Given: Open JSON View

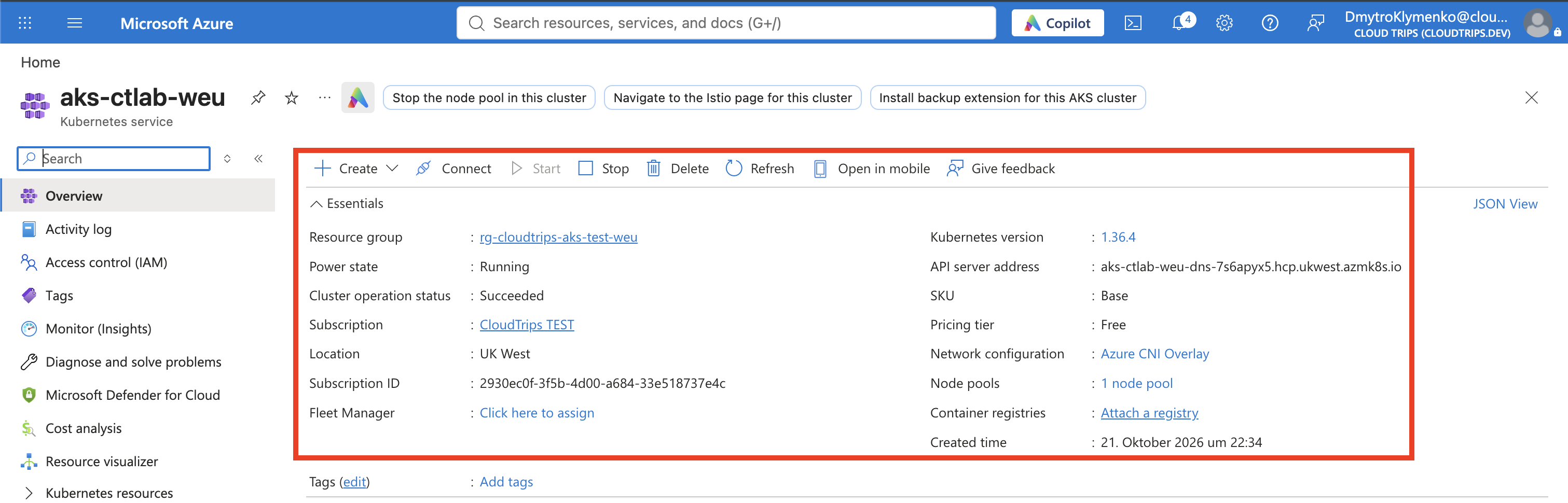Looking at the screenshot, I should pyautogui.click(x=1505, y=204).
